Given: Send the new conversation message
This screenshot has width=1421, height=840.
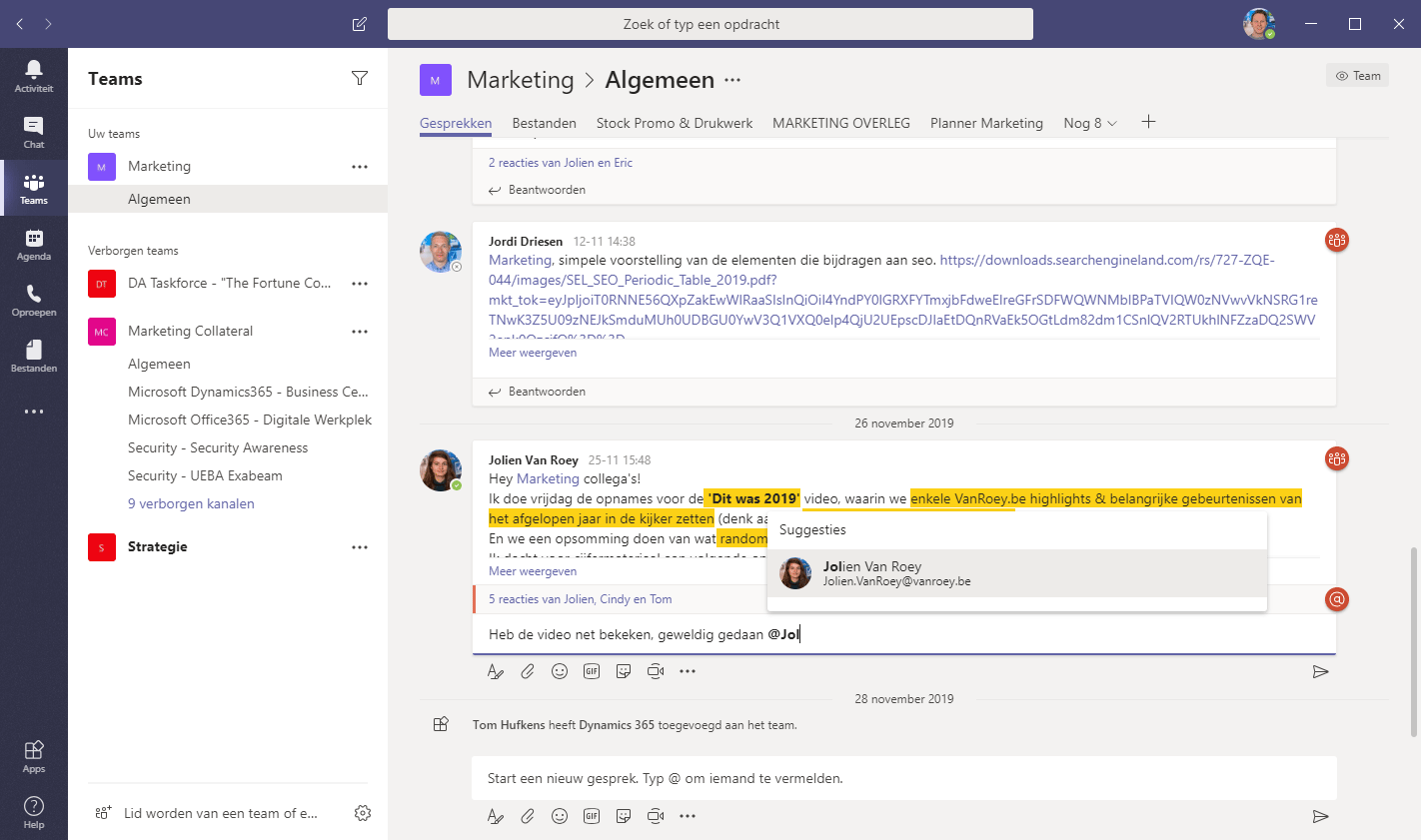Looking at the screenshot, I should (1320, 816).
